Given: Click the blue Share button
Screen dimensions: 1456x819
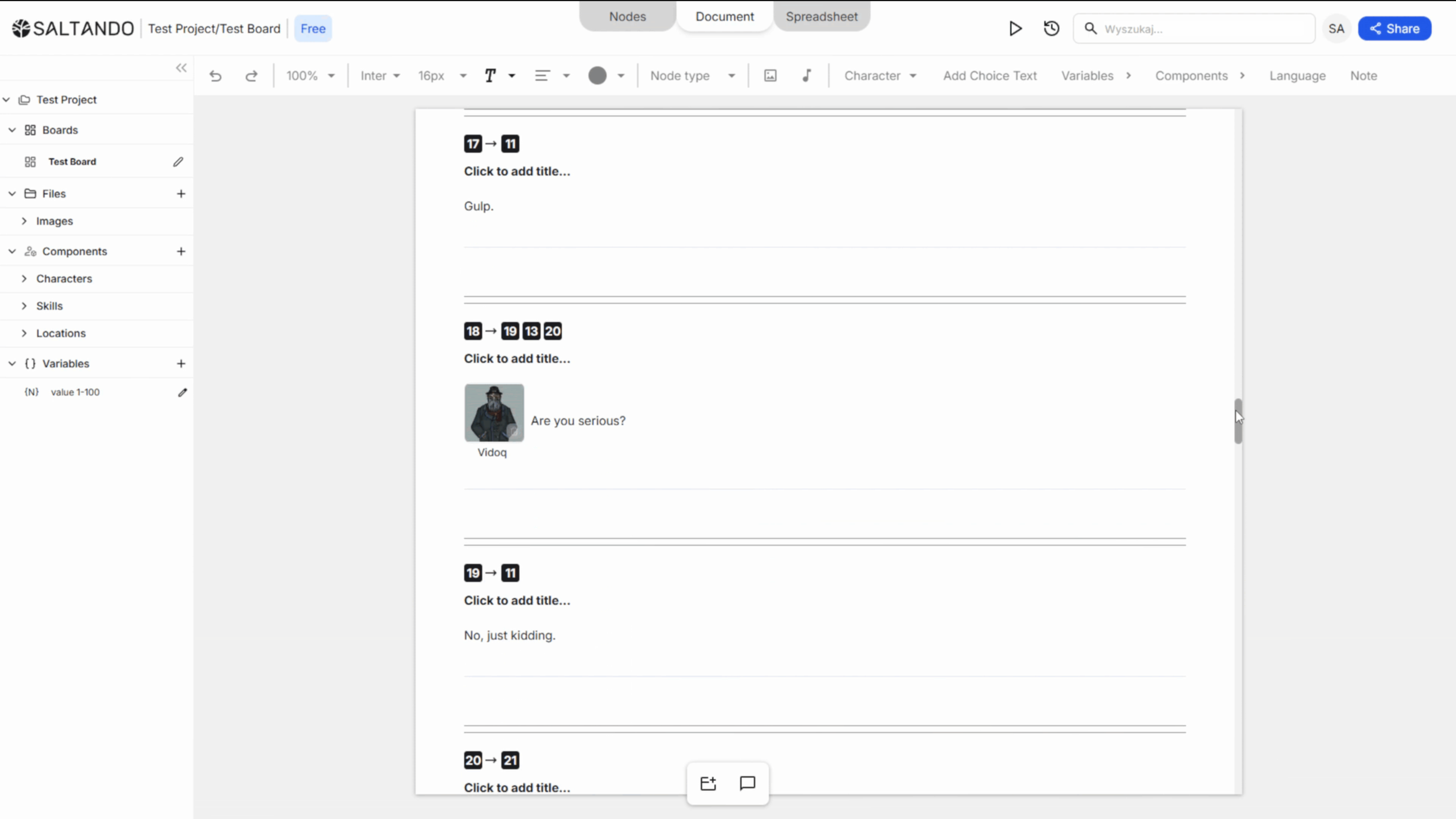Looking at the screenshot, I should pyautogui.click(x=1395, y=29).
